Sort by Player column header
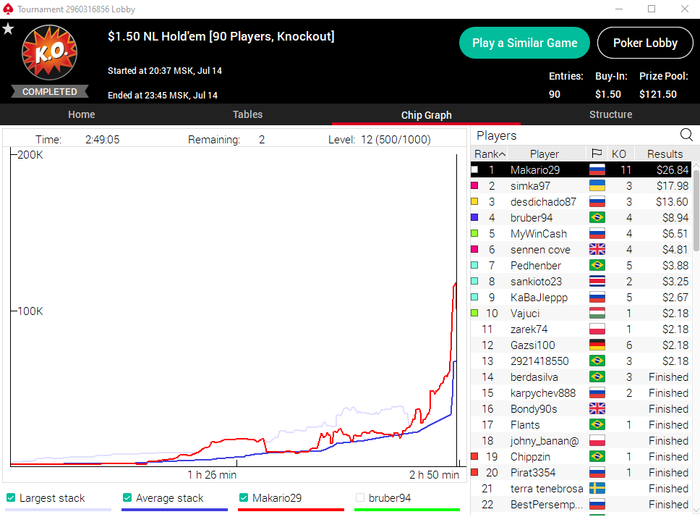 (x=544, y=154)
